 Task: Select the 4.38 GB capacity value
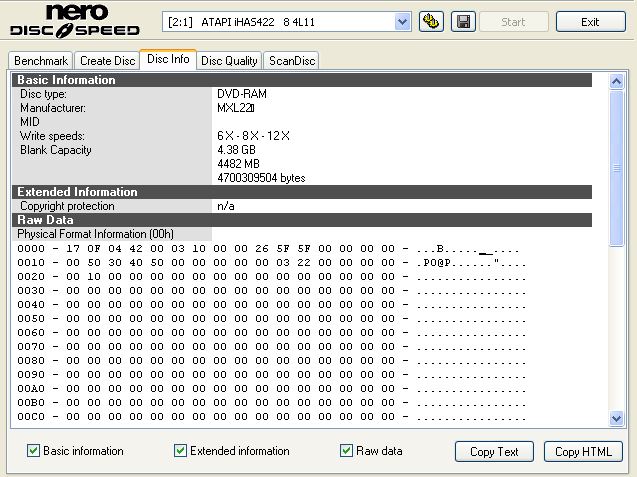tap(236, 150)
